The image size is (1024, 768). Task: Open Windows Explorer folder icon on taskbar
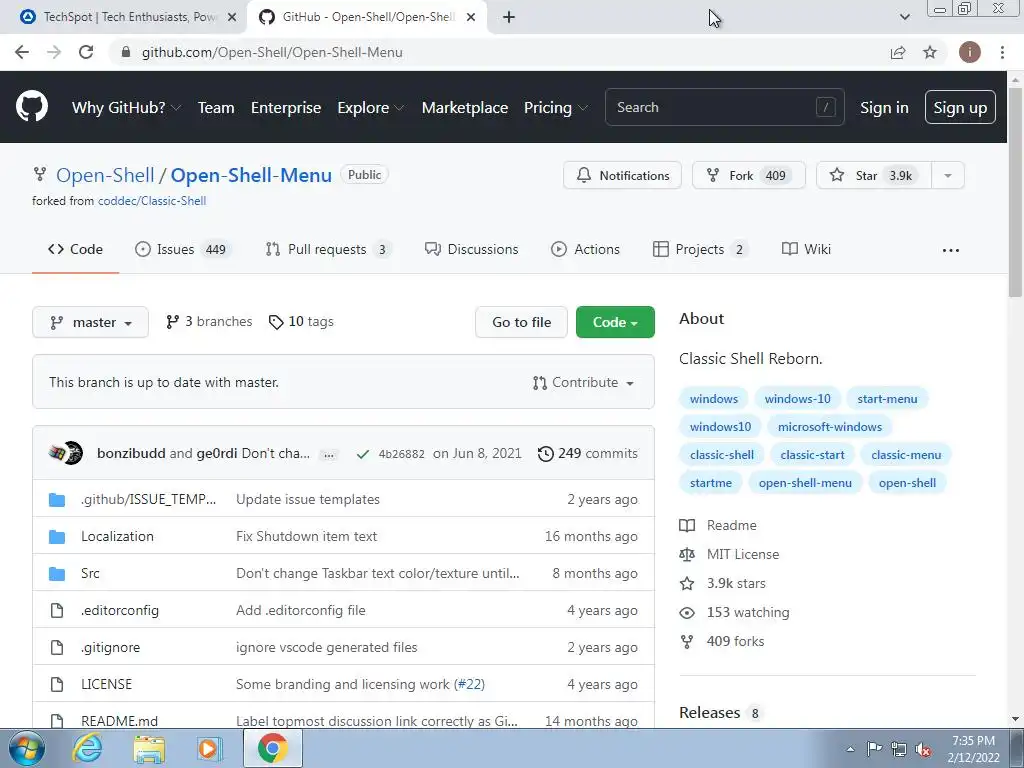pos(150,748)
